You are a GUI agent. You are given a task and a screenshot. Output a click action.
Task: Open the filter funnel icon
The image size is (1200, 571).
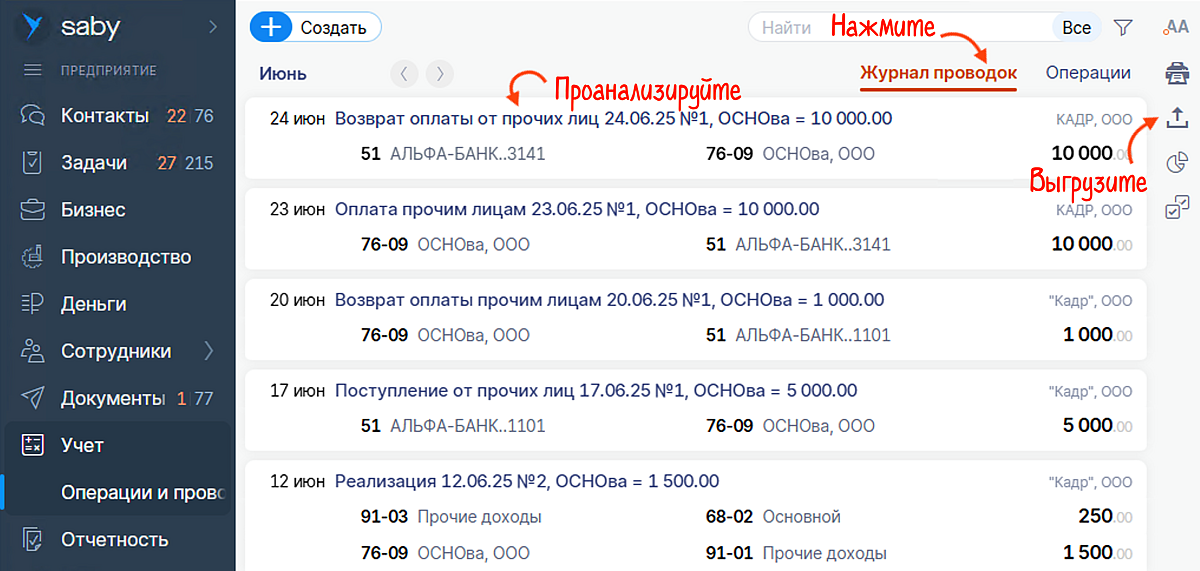click(x=1123, y=28)
